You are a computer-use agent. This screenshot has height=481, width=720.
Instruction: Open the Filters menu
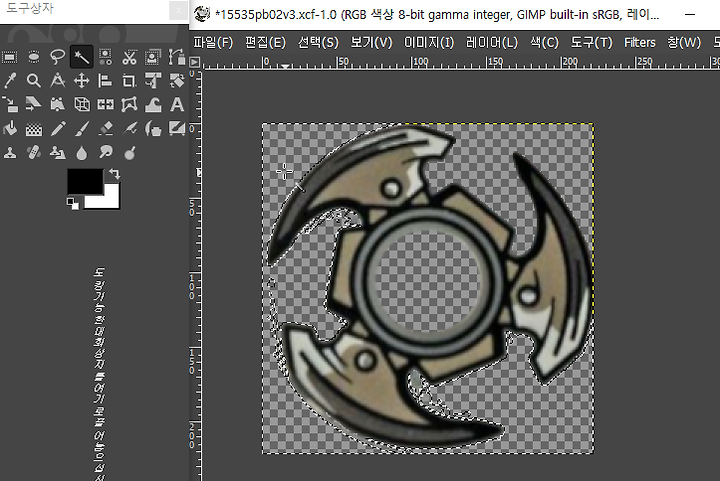pyautogui.click(x=640, y=43)
